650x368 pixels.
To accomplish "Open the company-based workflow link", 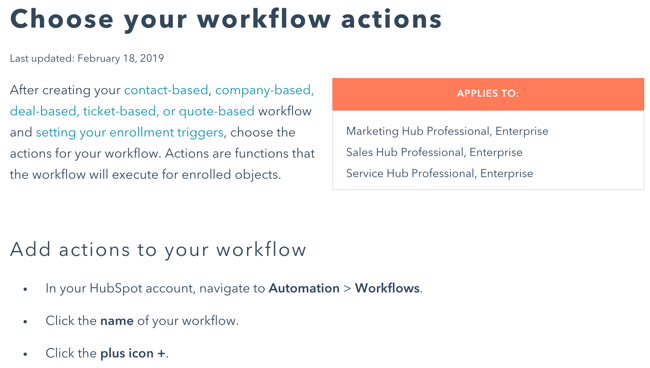I will point(264,90).
